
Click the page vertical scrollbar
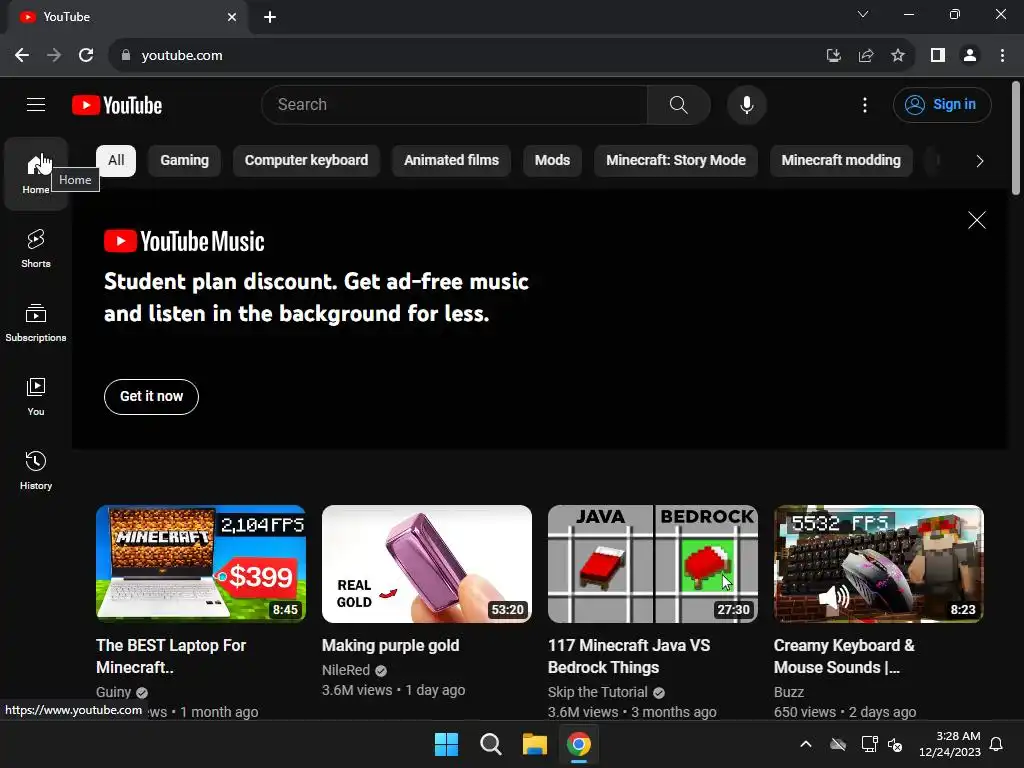coord(1016,138)
